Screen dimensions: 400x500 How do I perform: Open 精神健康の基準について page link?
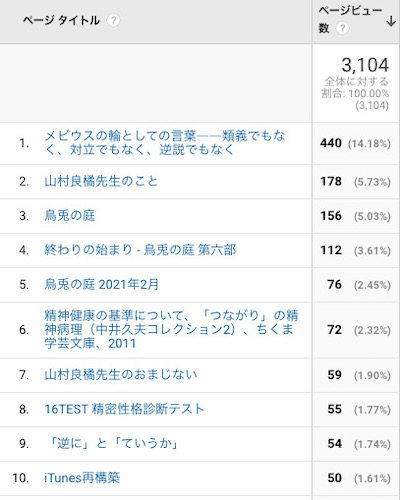tap(171, 329)
